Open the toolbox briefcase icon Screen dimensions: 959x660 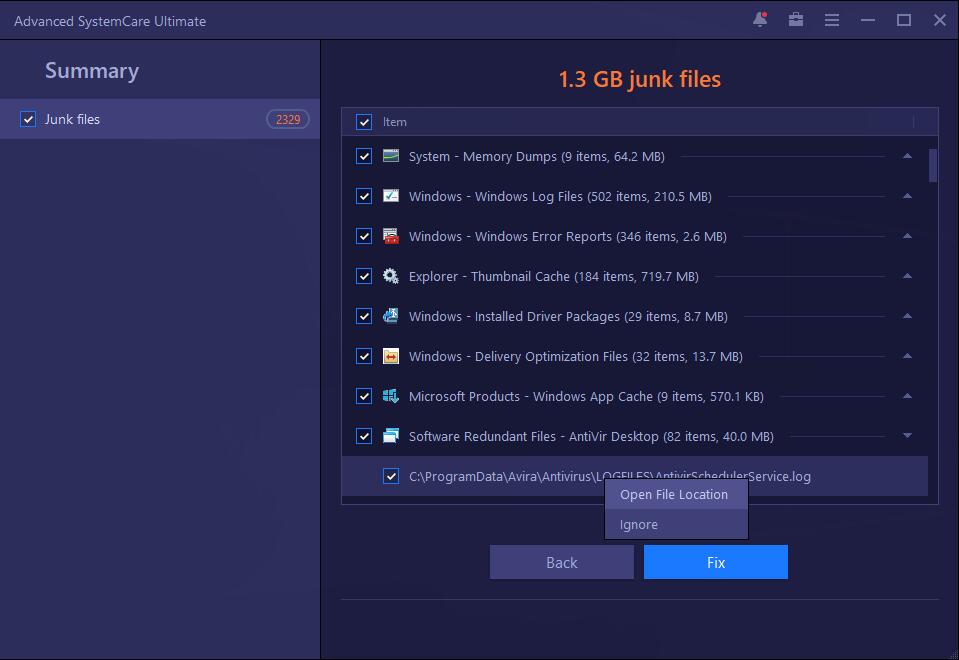coord(796,20)
